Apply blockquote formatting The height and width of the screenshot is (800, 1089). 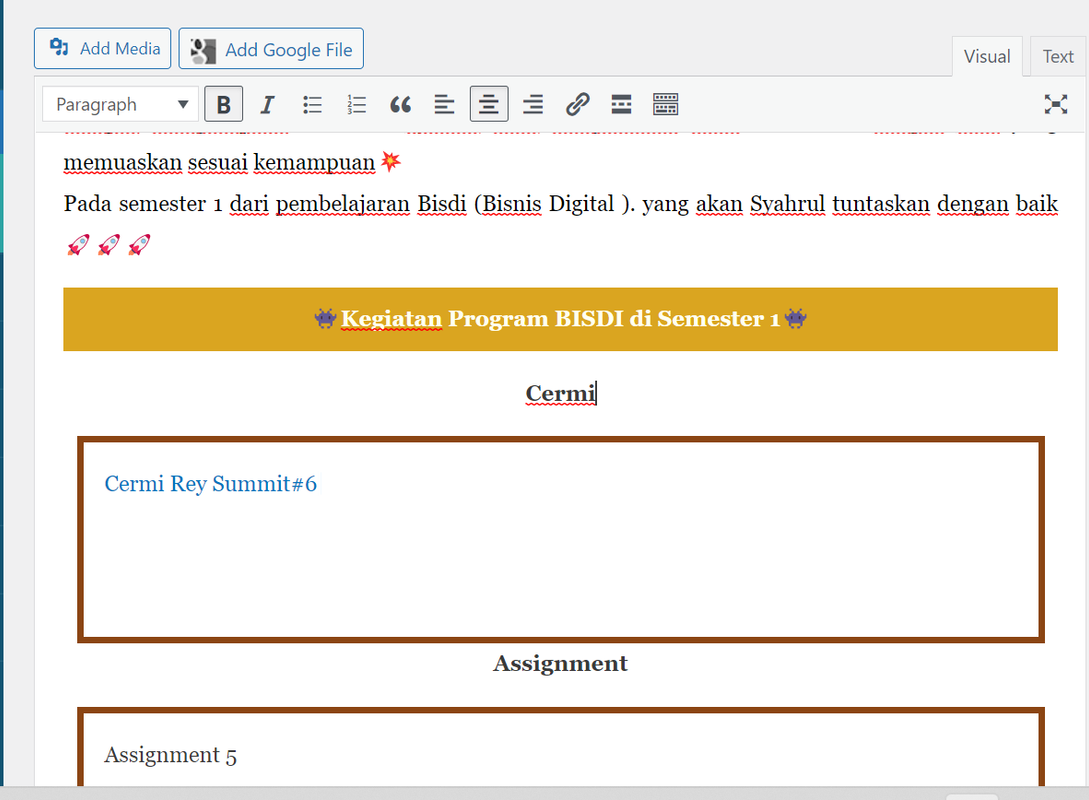coord(401,105)
